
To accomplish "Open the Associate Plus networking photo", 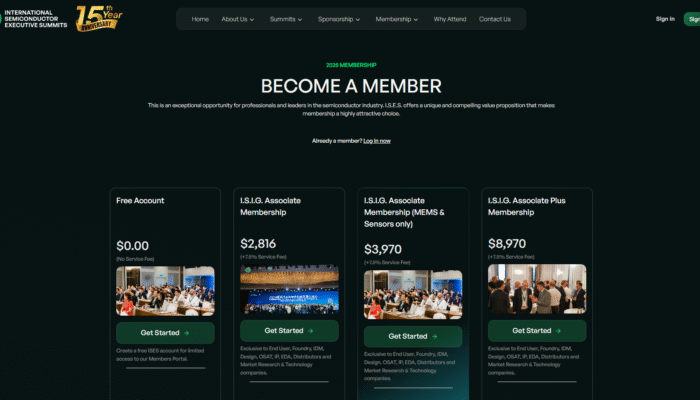I will click(x=537, y=289).
